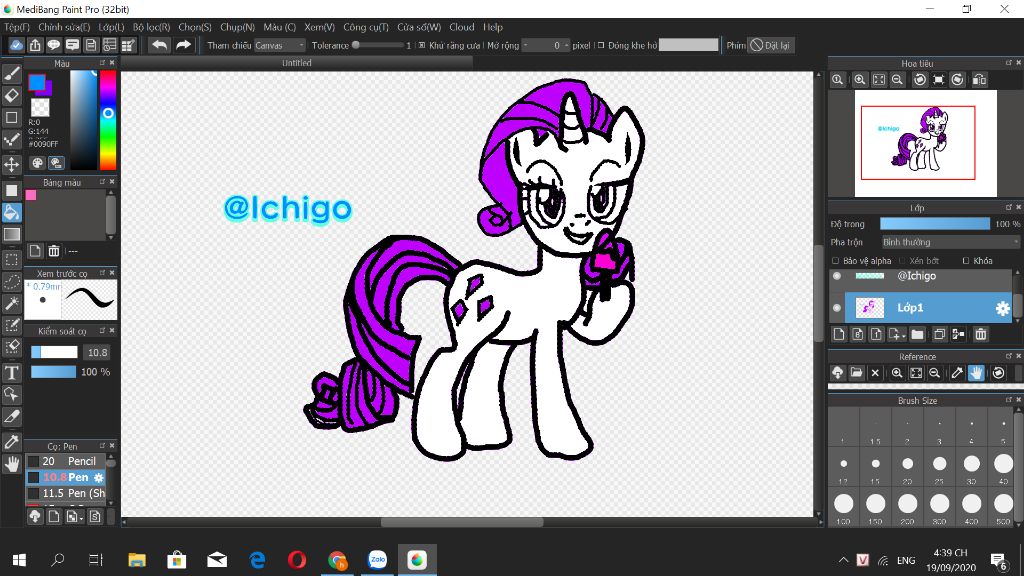This screenshot has height=576, width=1024.
Task: Toggle the 11.5 Pen brush checkbox
Action: (33, 493)
